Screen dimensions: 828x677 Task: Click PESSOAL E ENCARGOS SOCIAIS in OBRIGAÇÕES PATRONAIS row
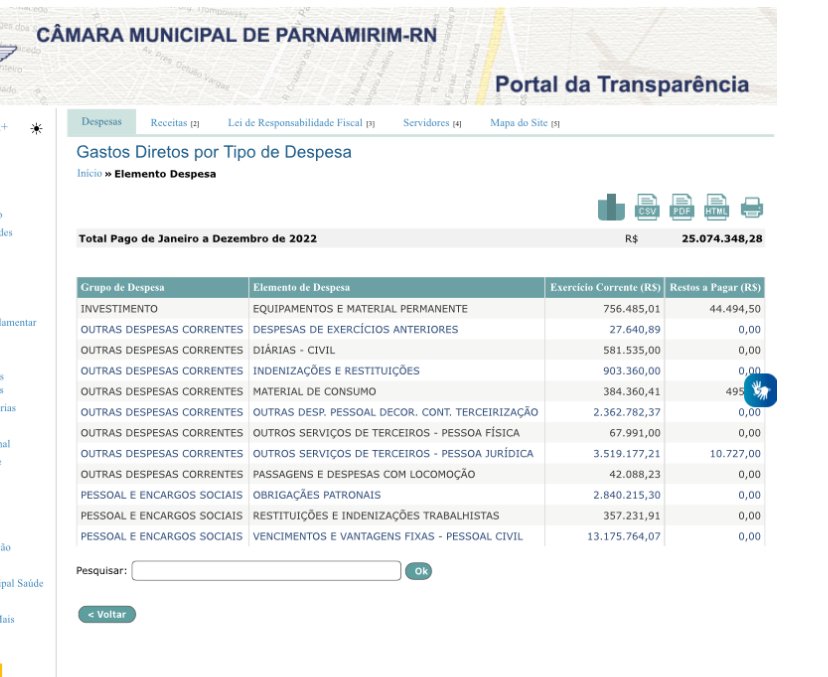[161, 495]
